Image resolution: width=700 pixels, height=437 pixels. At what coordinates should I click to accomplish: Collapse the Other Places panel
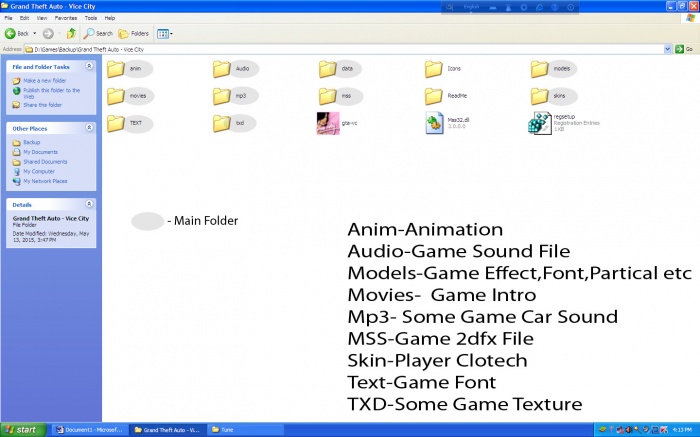click(x=89, y=128)
